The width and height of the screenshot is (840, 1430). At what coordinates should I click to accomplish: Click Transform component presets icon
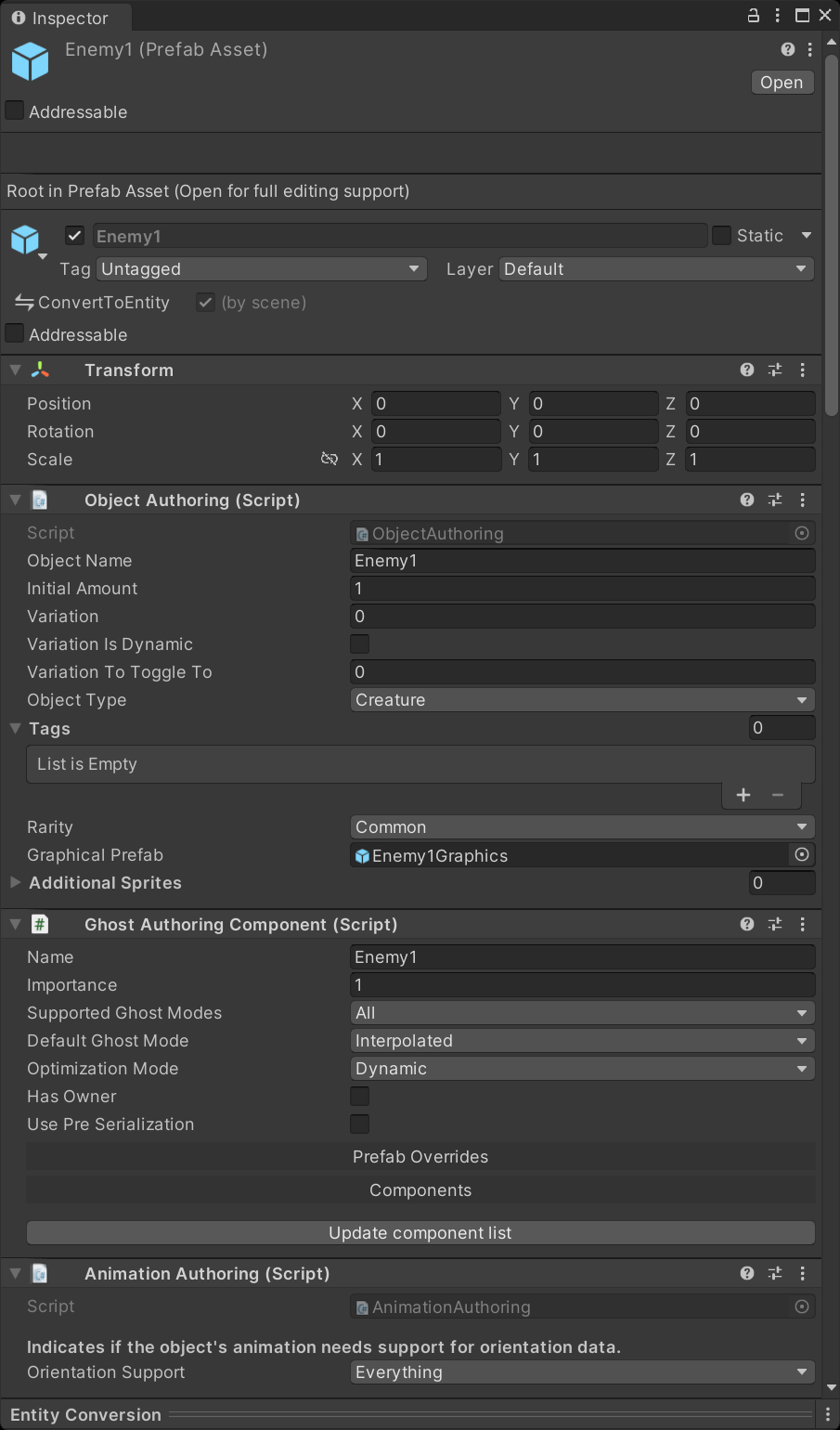(x=775, y=370)
